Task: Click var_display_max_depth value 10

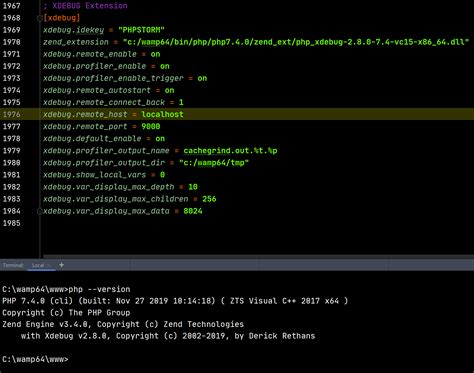Action: tap(193, 187)
